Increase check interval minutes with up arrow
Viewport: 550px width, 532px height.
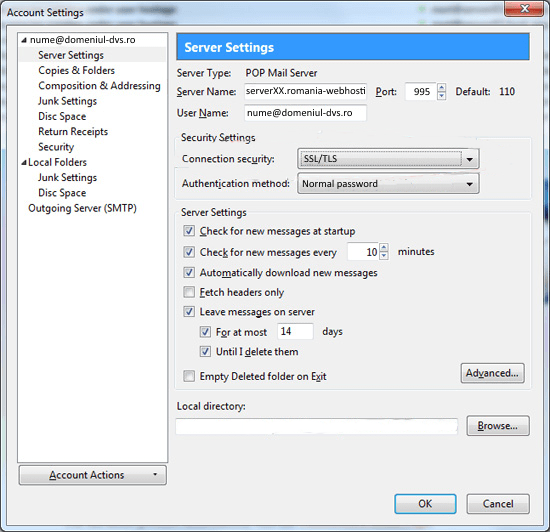[x=384, y=247]
